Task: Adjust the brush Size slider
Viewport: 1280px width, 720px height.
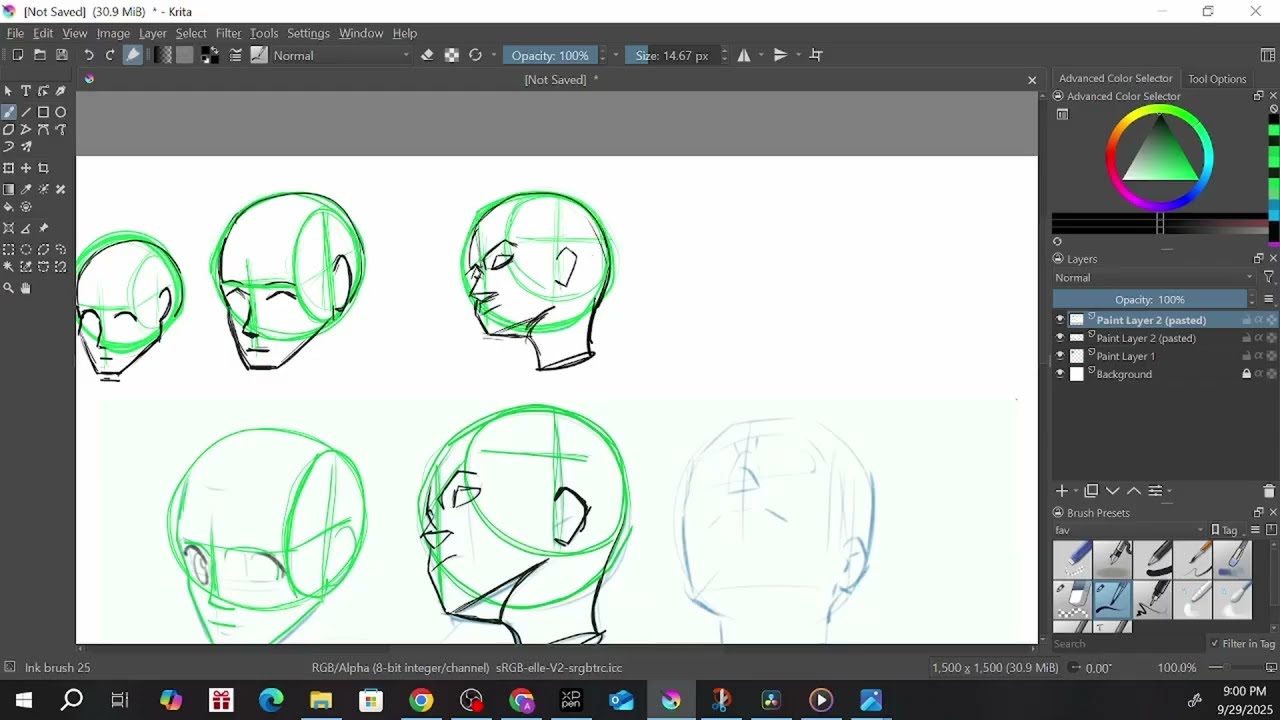Action: [673, 55]
